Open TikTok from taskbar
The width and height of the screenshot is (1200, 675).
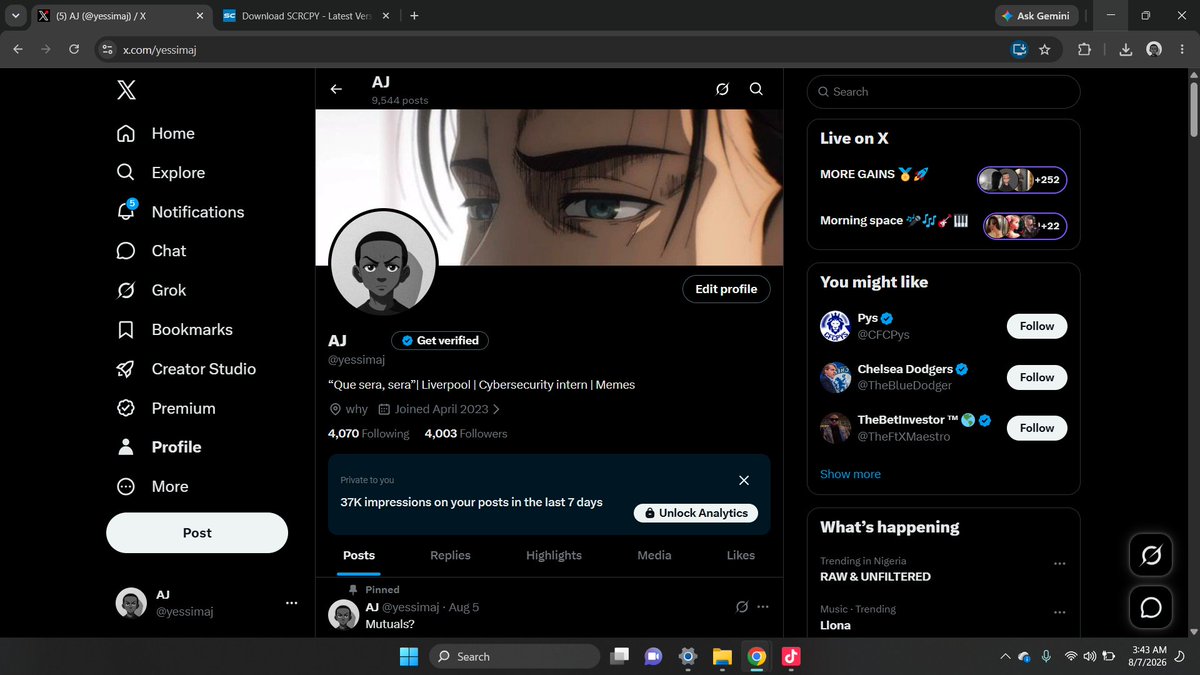790,656
